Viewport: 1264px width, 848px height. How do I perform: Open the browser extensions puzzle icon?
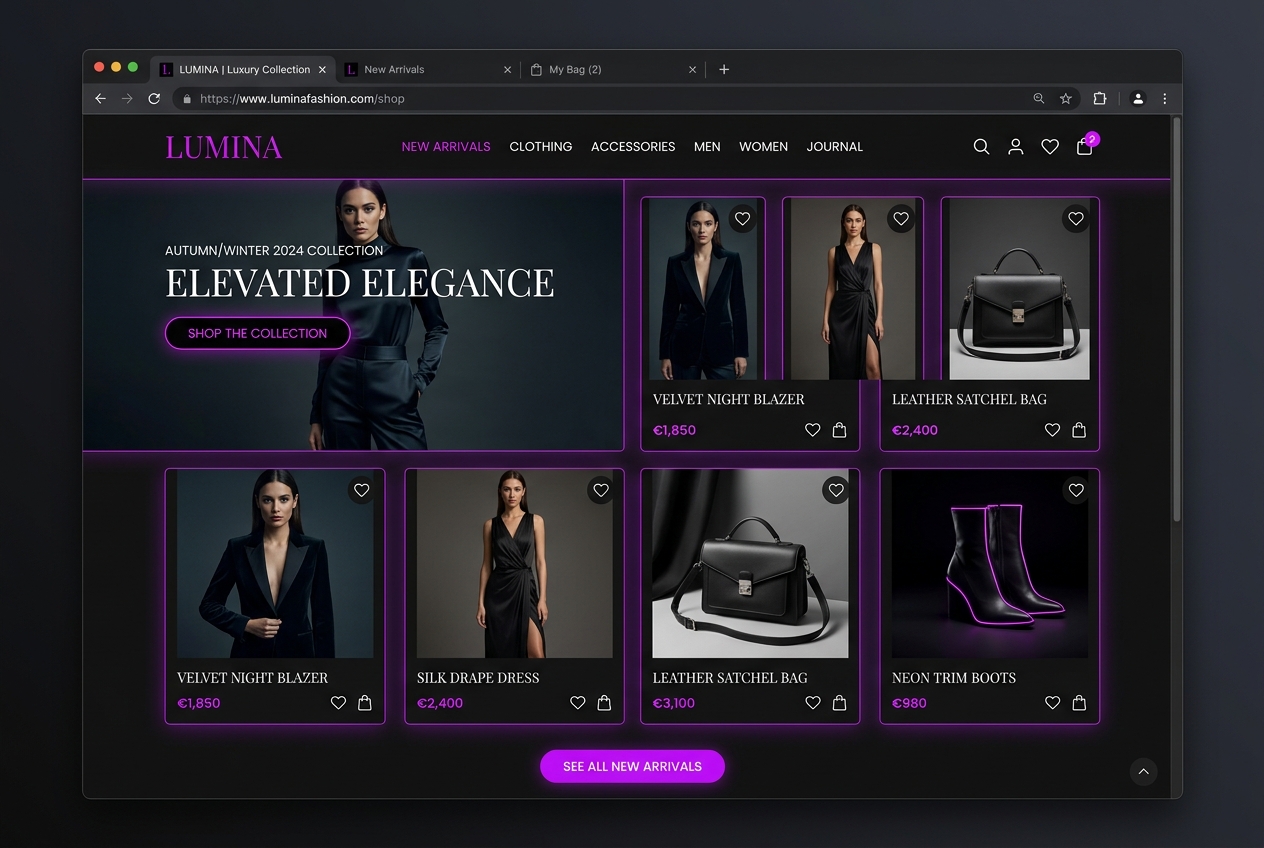pos(1100,98)
